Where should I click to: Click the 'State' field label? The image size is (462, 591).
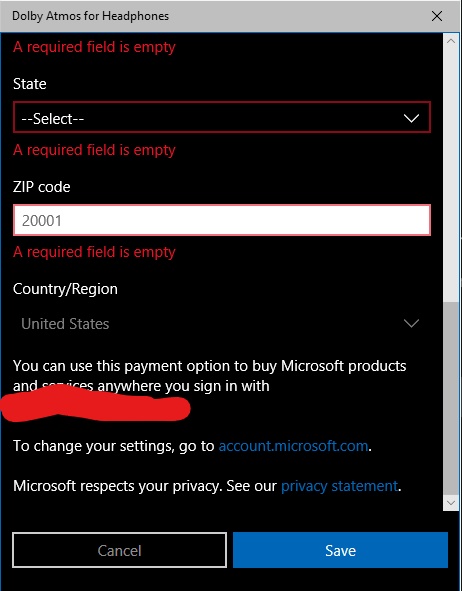coord(29,84)
